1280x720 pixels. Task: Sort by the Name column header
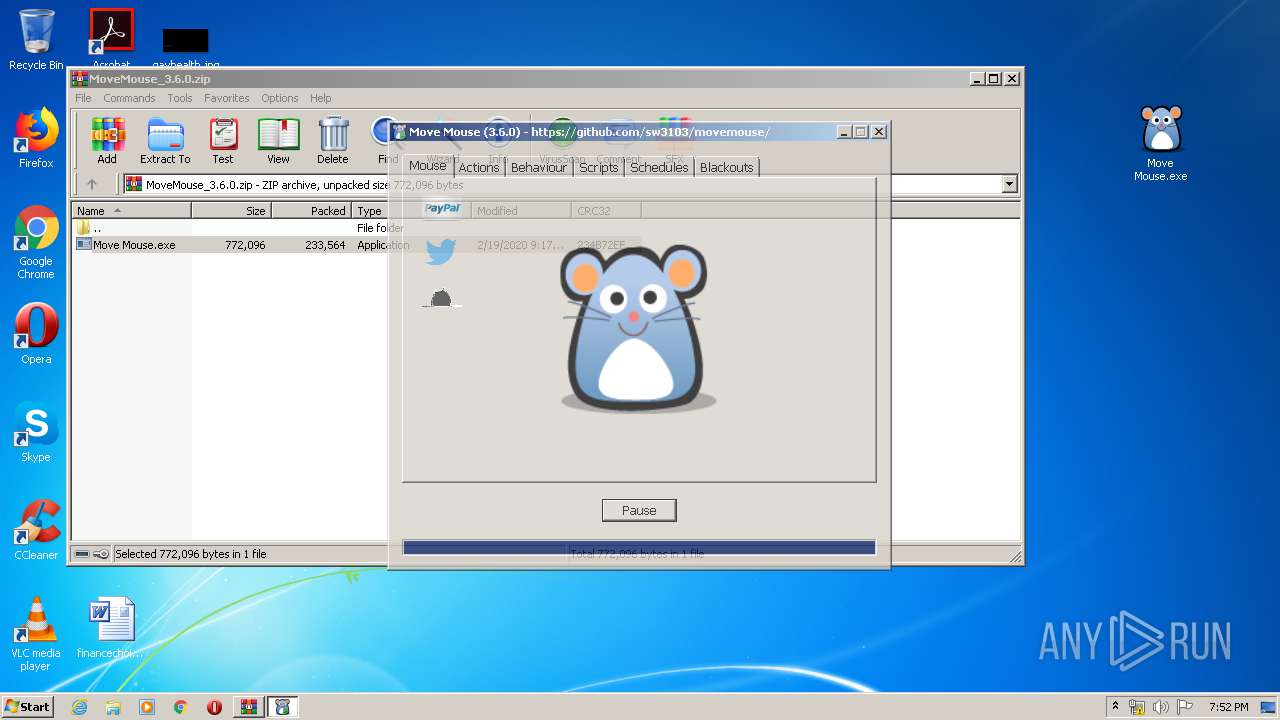coord(131,211)
